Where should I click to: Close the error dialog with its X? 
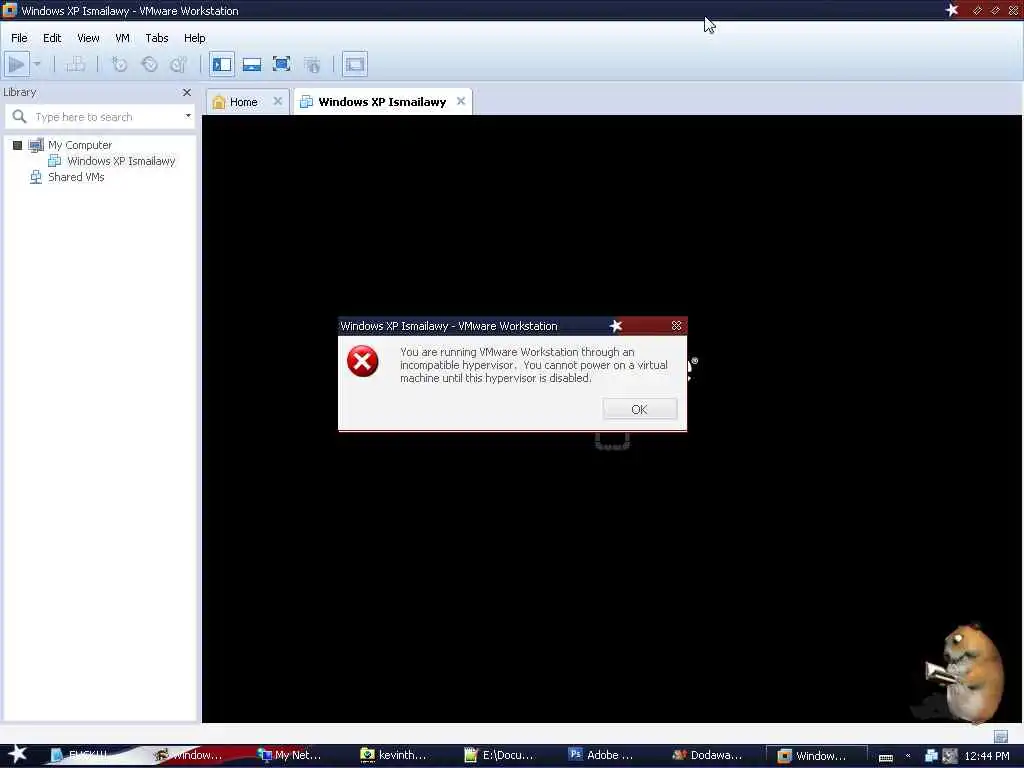(x=677, y=326)
